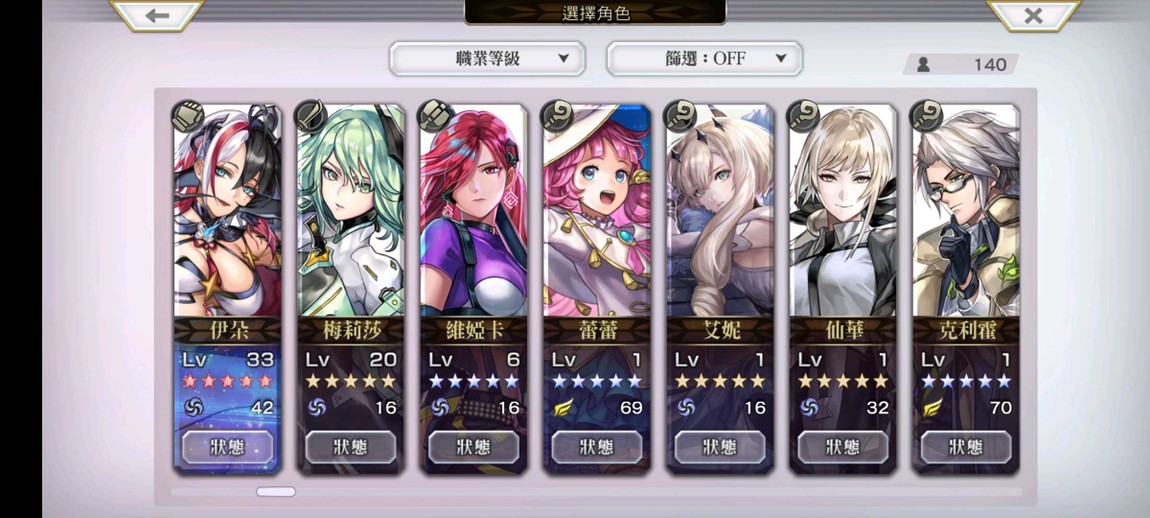Open 狀態 status for 蕾蕾
Image resolution: width=1150 pixels, height=518 pixels.
[597, 447]
